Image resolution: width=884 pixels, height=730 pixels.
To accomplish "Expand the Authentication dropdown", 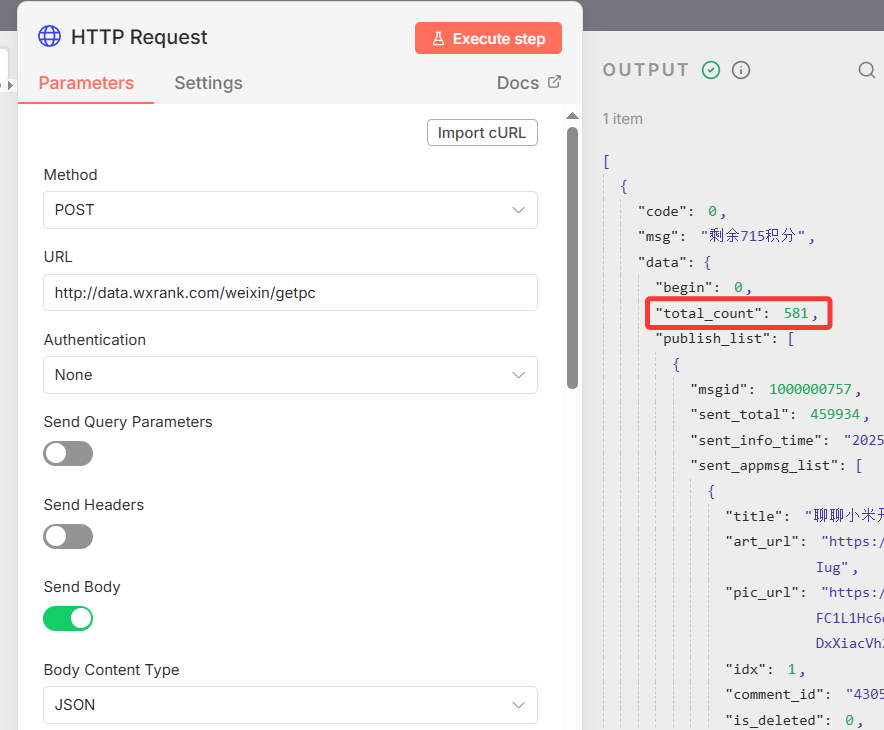I will (290, 375).
